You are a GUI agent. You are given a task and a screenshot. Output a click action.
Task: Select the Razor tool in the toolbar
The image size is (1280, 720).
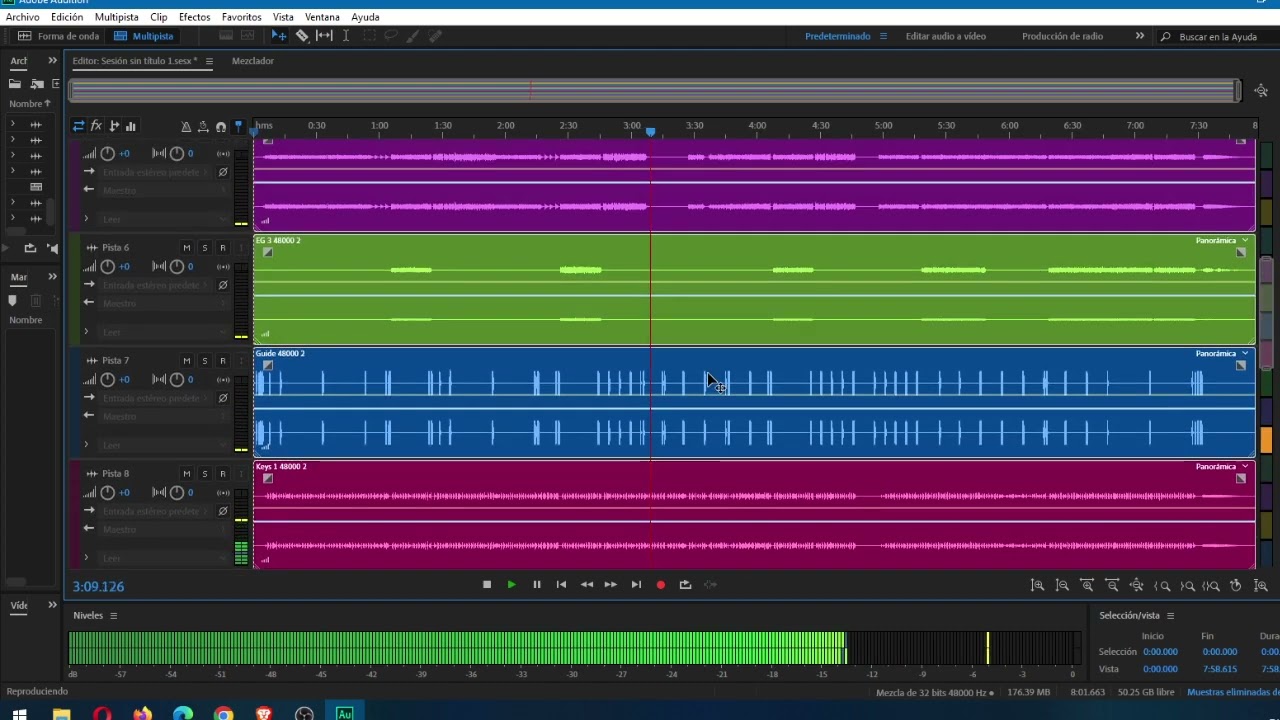302,36
